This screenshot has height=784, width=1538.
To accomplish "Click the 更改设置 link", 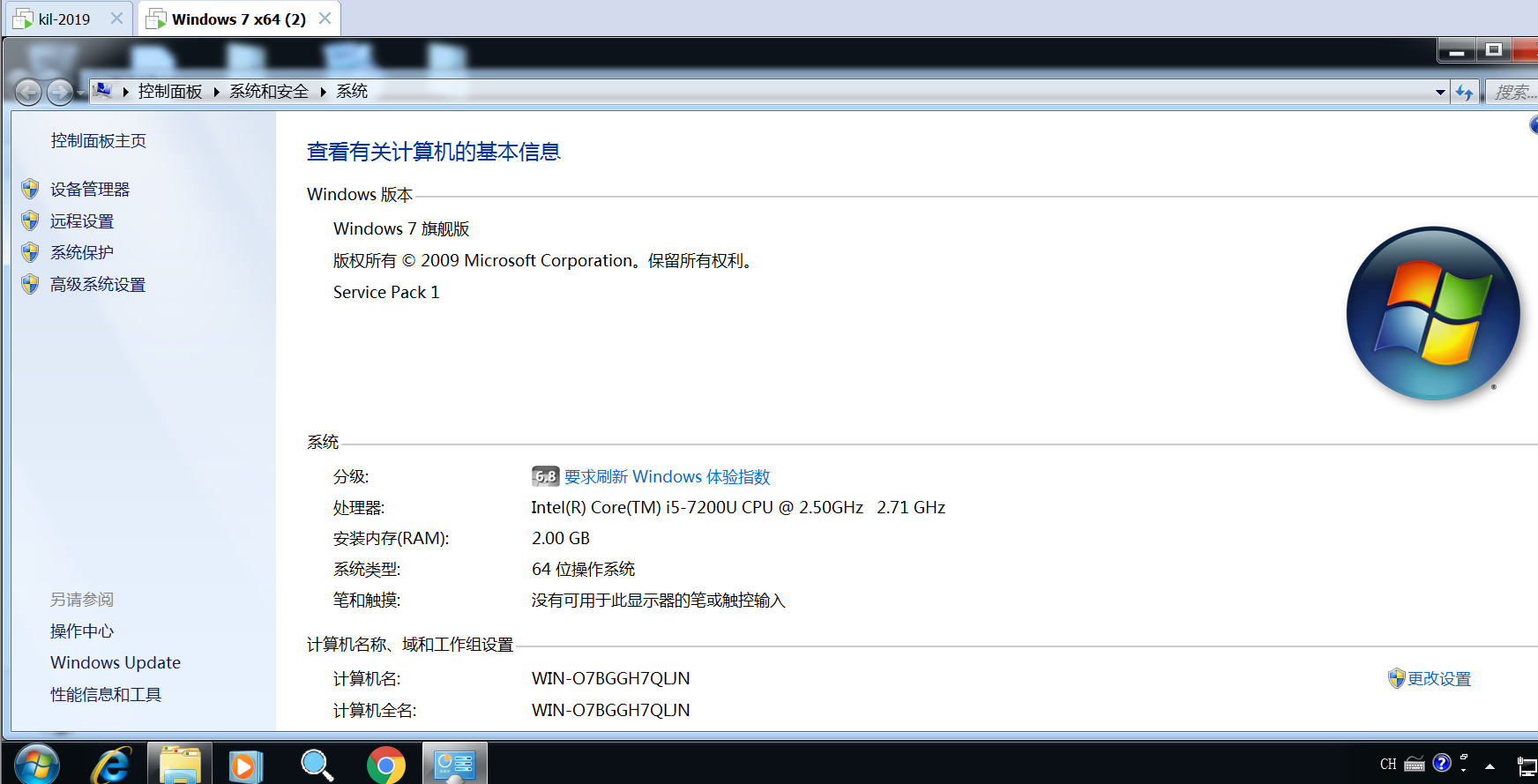I will (1438, 679).
